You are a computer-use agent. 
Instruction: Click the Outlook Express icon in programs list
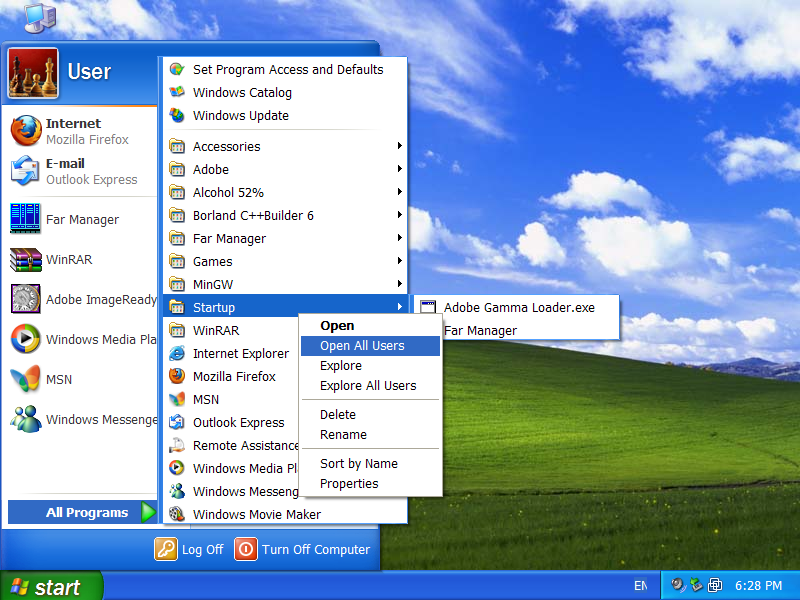coord(177,422)
